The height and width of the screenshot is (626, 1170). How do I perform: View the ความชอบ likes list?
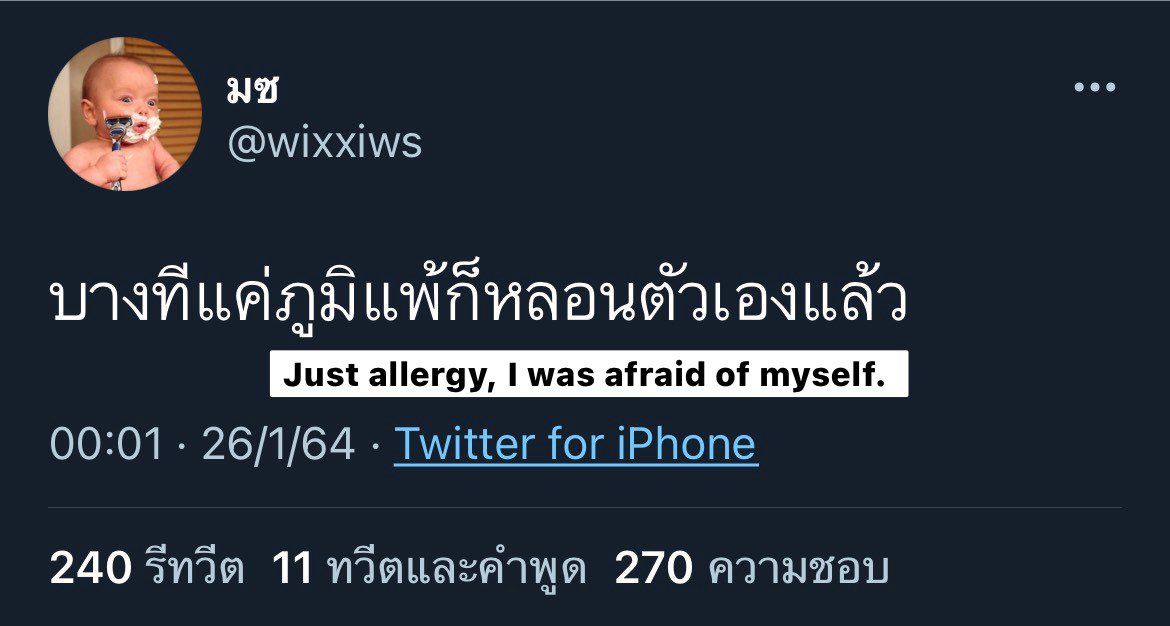(751, 570)
